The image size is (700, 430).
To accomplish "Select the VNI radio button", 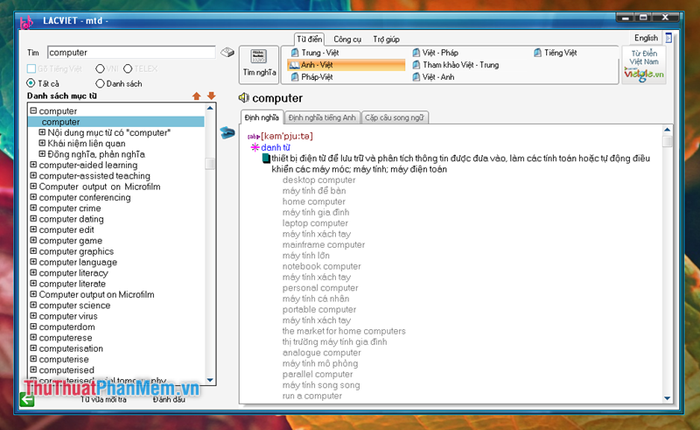I will 100,68.
